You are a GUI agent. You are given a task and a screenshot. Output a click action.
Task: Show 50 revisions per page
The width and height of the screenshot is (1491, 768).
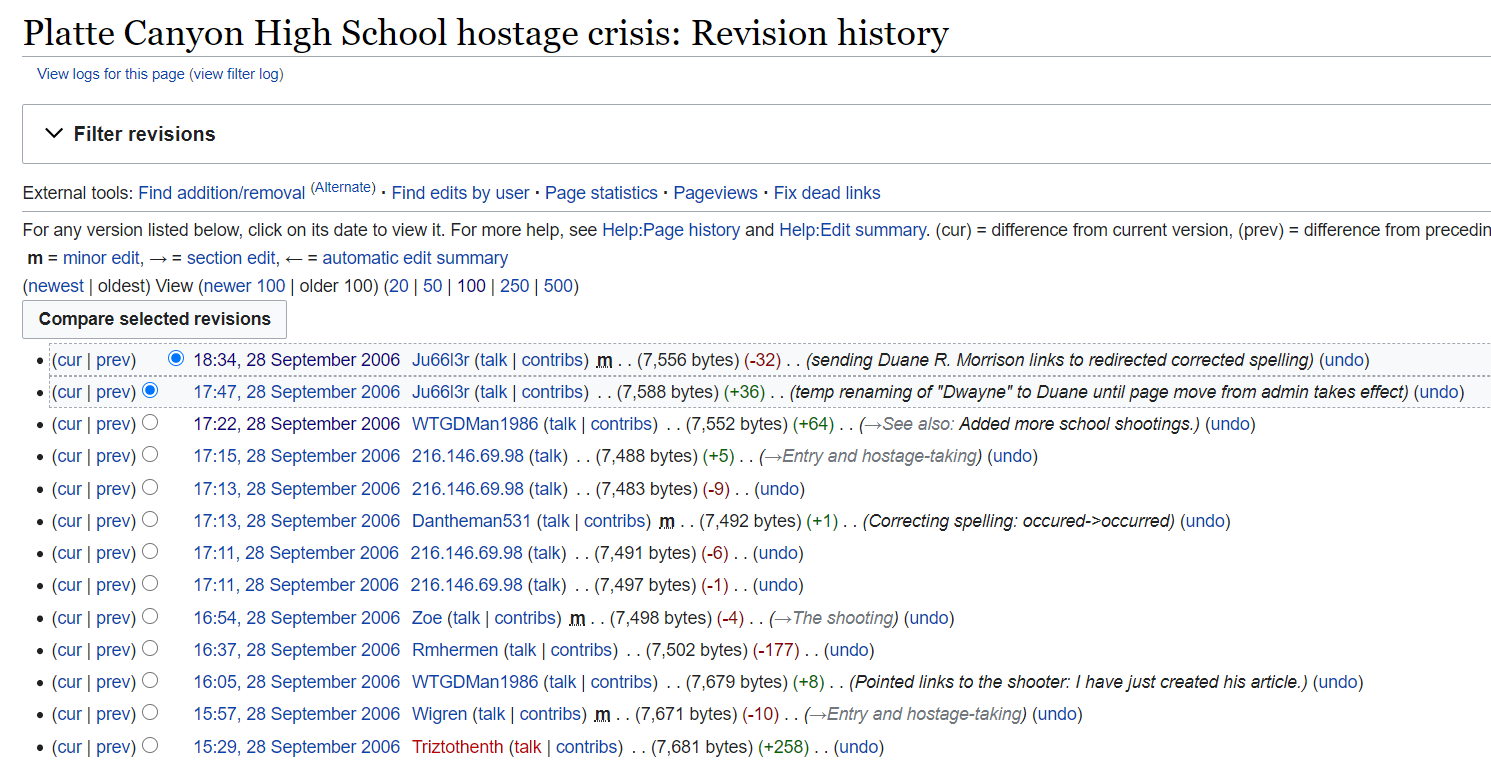coord(432,286)
